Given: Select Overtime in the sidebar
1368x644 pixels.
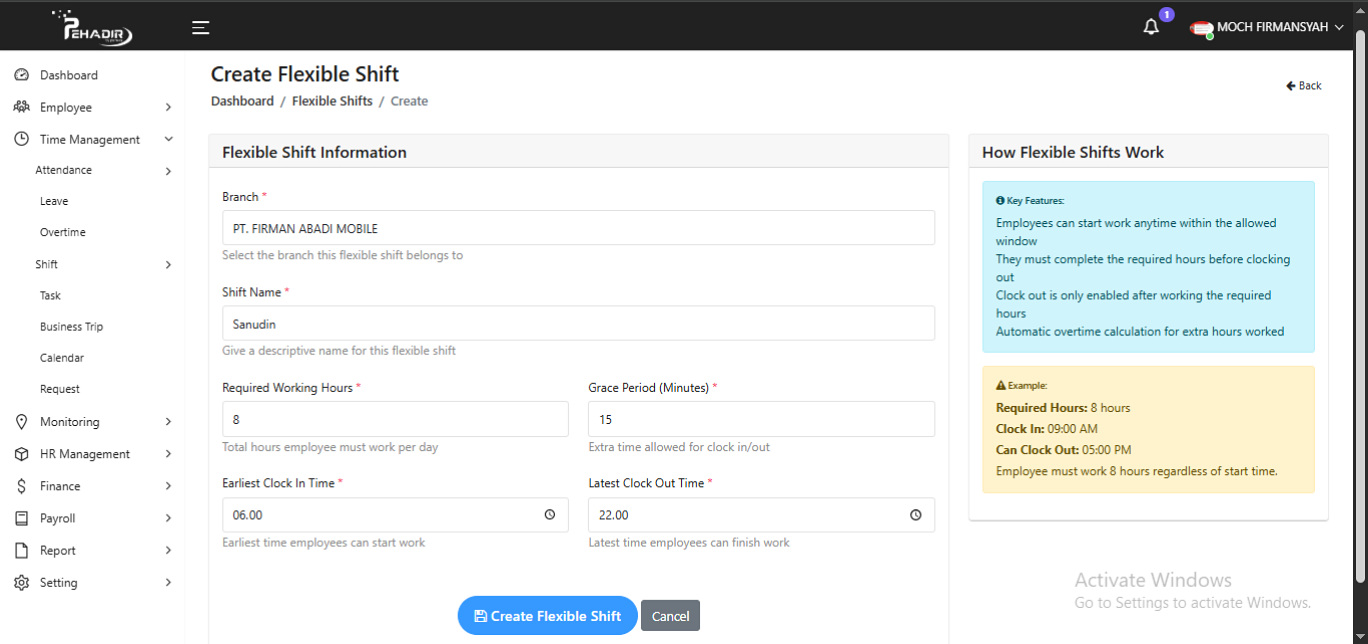Looking at the screenshot, I should click(62, 232).
